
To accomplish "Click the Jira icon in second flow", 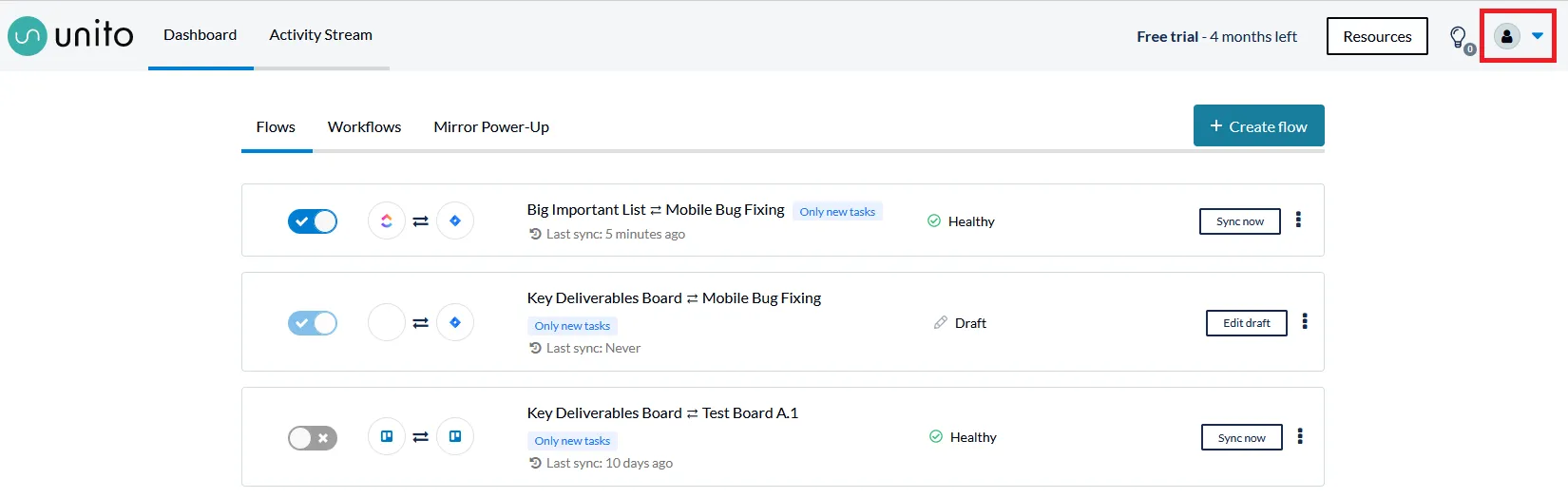I will [455, 323].
